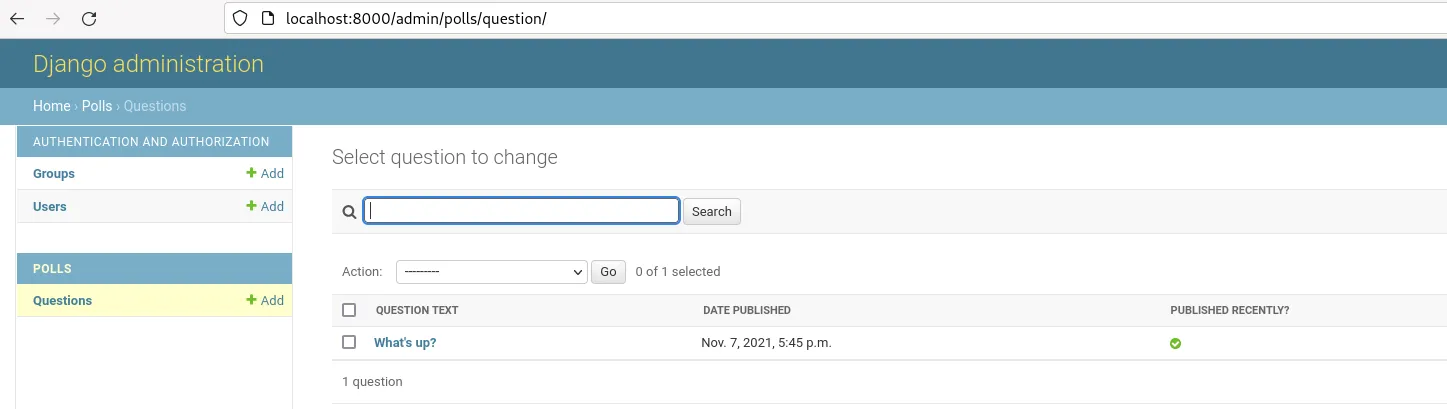Open the Action dropdown menu
Image resolution: width=1447 pixels, height=409 pixels.
[491, 272]
